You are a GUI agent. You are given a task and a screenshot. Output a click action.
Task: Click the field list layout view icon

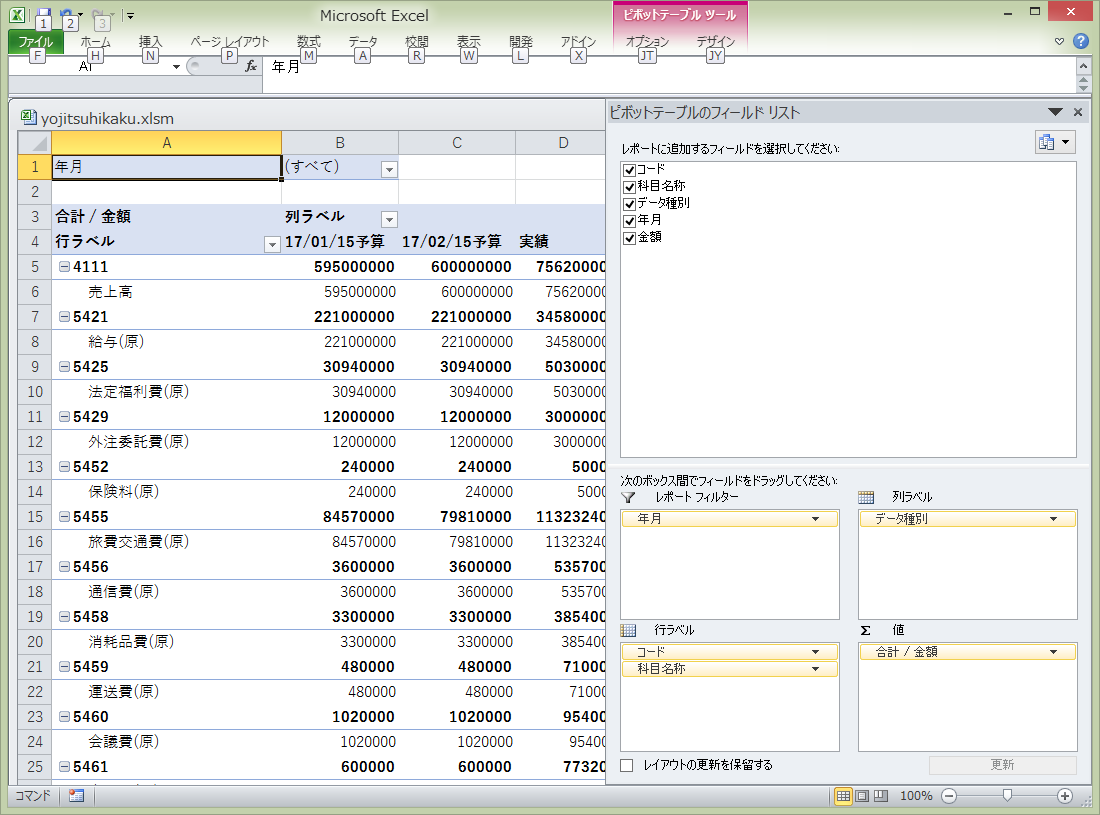[x=1053, y=143]
